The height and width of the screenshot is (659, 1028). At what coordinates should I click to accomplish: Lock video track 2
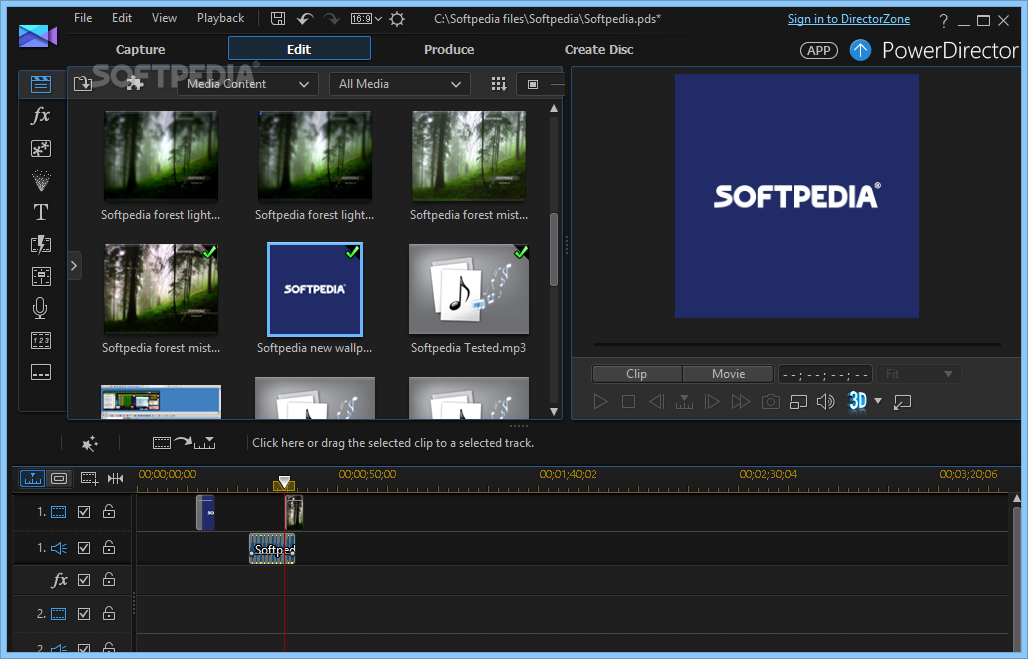pos(109,613)
